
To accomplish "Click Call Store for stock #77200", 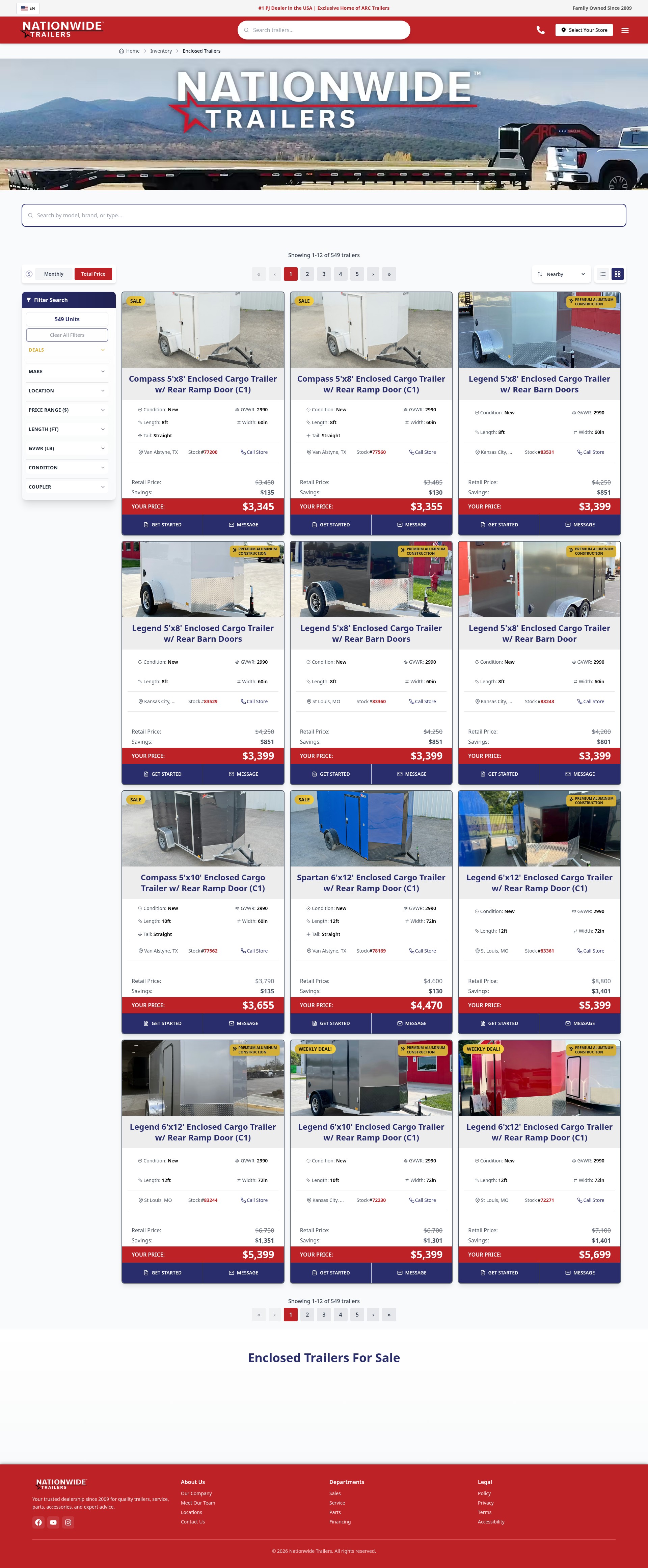I will pyautogui.click(x=254, y=452).
